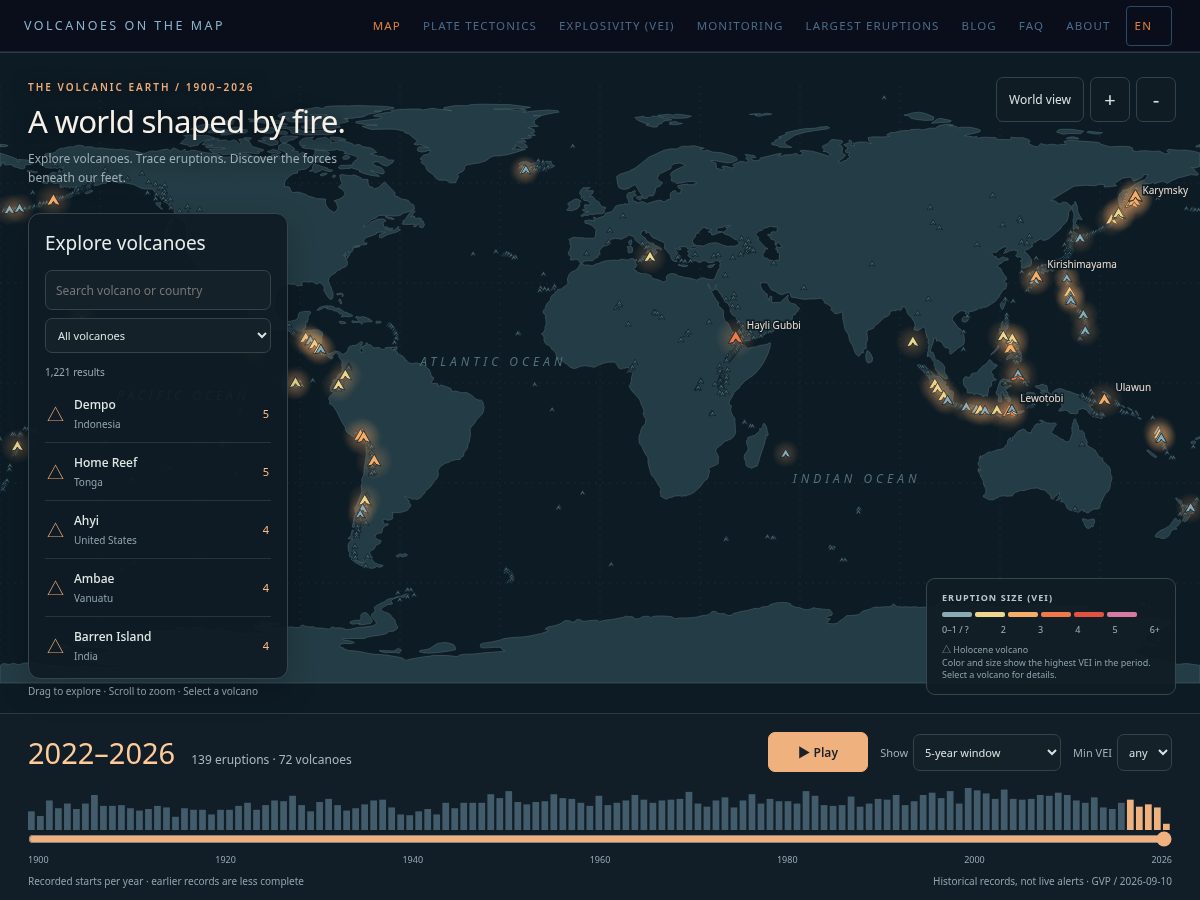
Task: Click the 2000 timeline label
Action: click(x=974, y=860)
